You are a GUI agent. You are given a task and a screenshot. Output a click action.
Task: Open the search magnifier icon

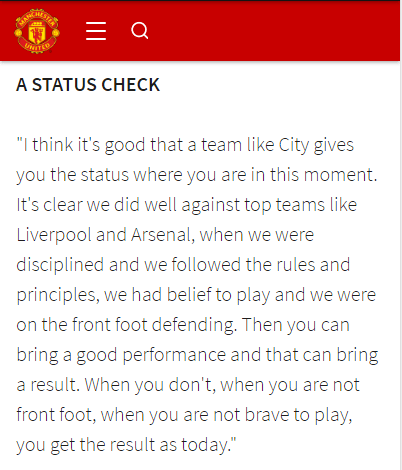[x=140, y=31]
